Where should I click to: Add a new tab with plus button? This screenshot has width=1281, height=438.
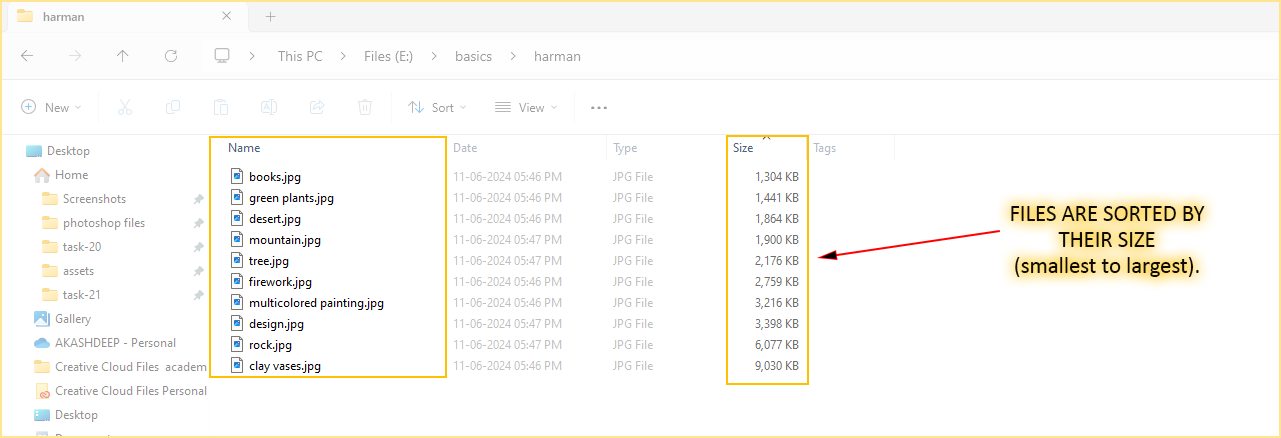(x=270, y=16)
